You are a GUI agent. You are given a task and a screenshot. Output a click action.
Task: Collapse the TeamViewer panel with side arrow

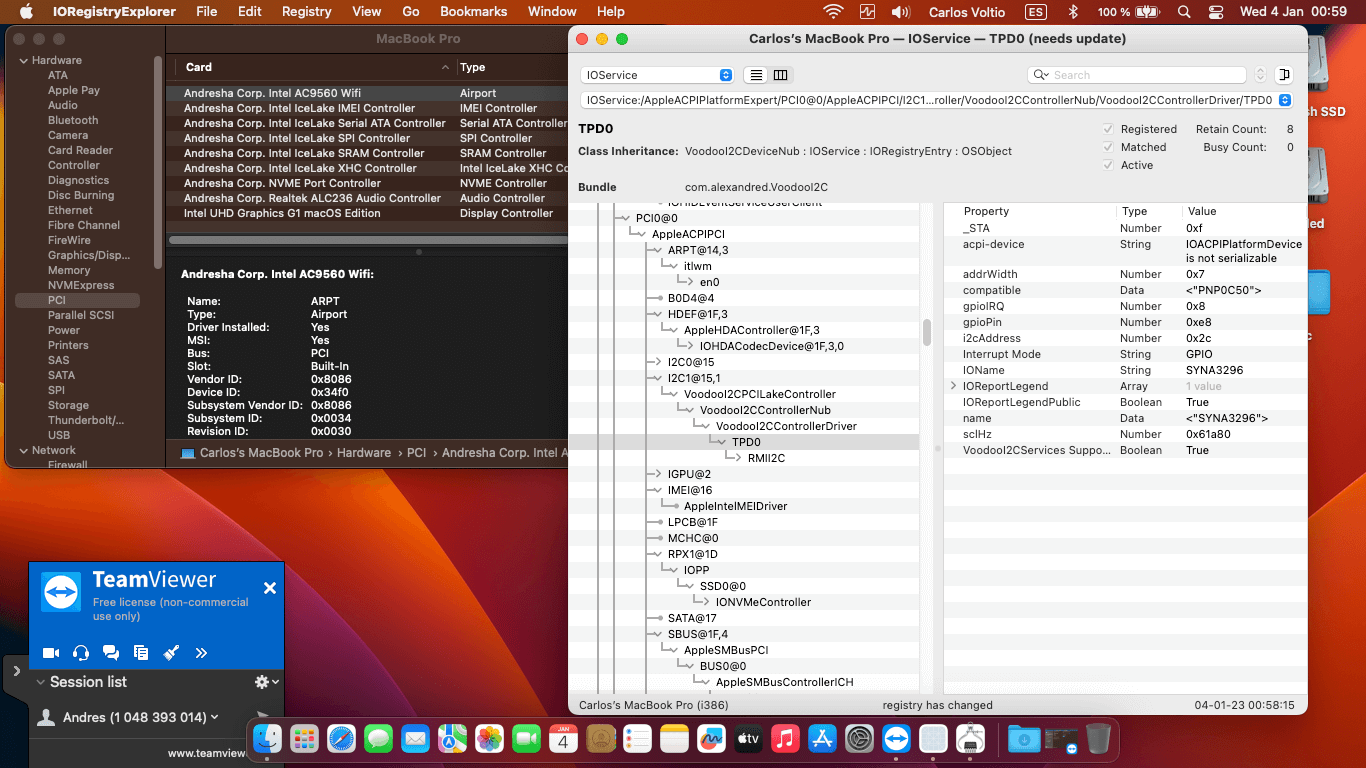(x=15, y=671)
